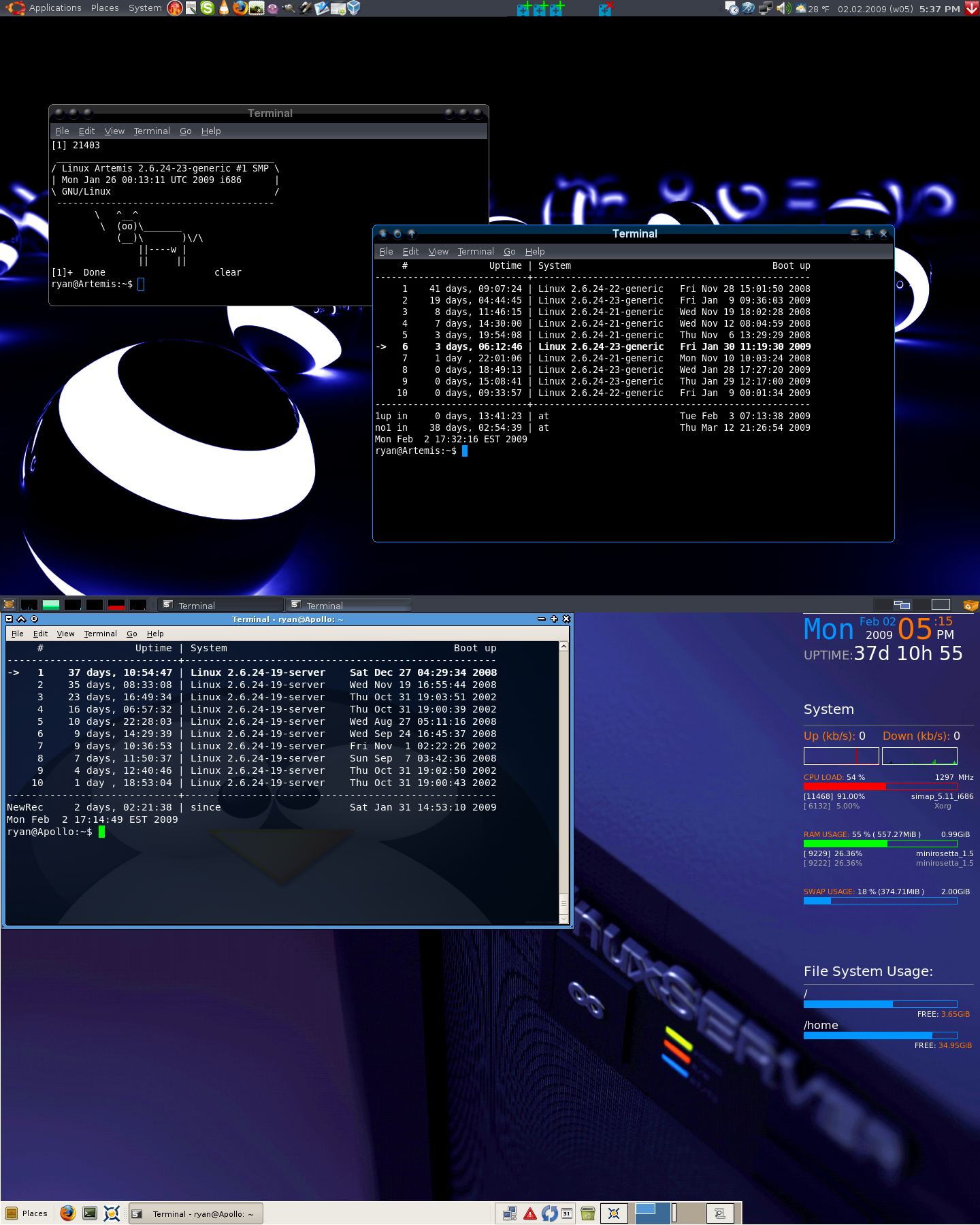Click the small calendar tray icon bottom panel
Screen dimensions: 980x1225
point(566,1213)
